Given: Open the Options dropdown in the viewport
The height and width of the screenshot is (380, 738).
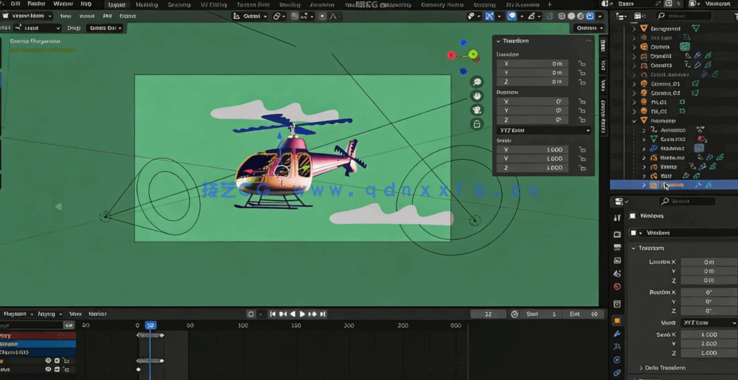Looking at the screenshot, I should (x=589, y=28).
